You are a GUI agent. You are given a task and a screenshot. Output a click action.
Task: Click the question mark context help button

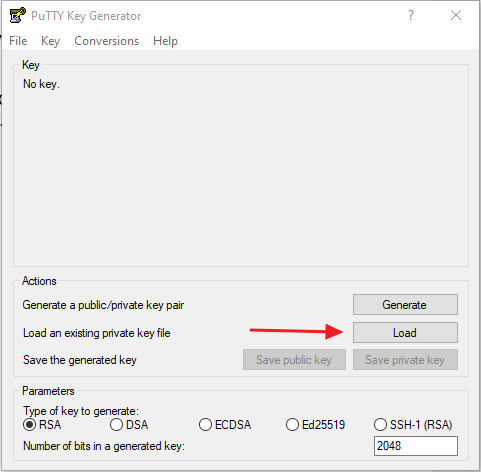point(411,15)
